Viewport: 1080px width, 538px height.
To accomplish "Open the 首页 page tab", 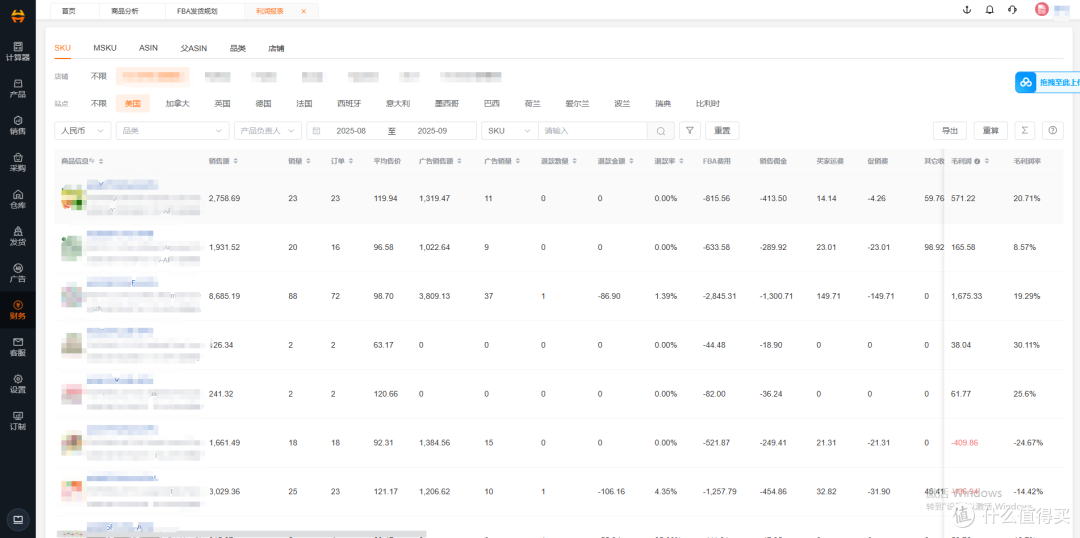I will tap(69, 12).
